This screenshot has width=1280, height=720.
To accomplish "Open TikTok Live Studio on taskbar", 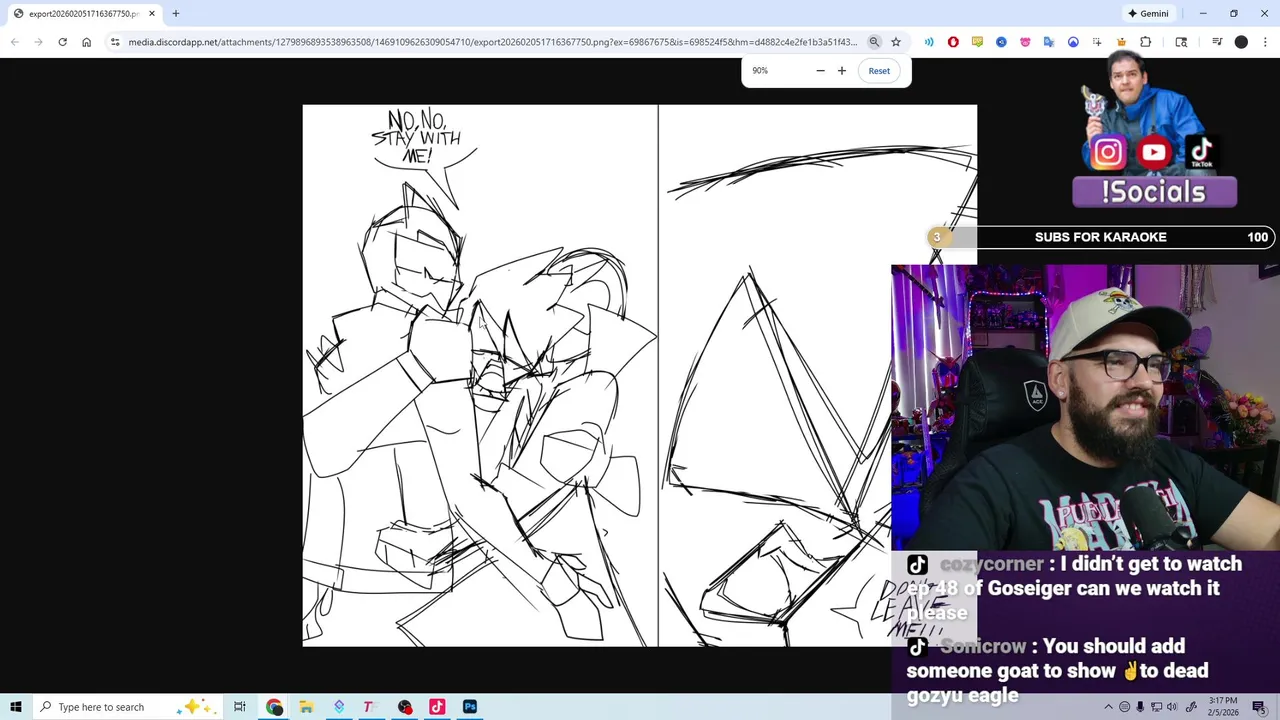I will (x=437, y=707).
